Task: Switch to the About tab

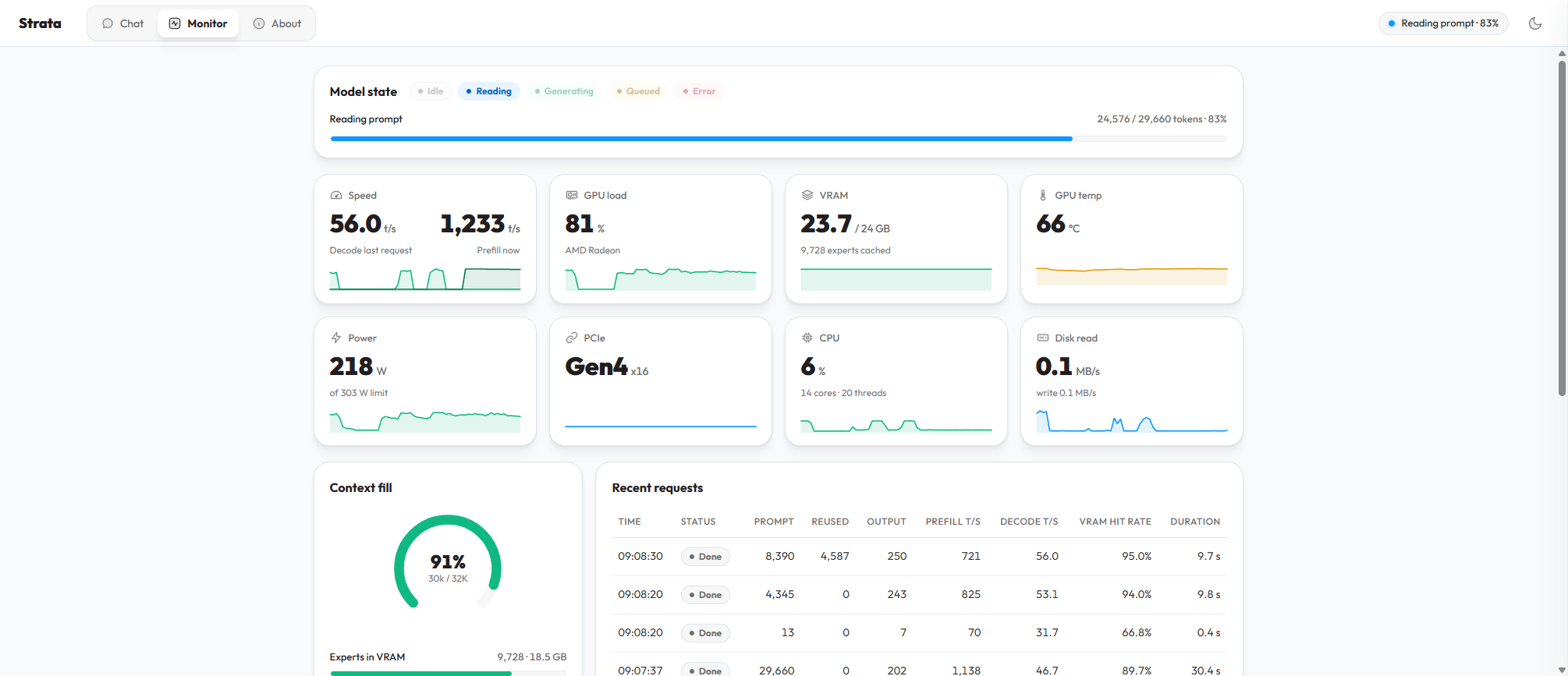Action: tap(277, 23)
